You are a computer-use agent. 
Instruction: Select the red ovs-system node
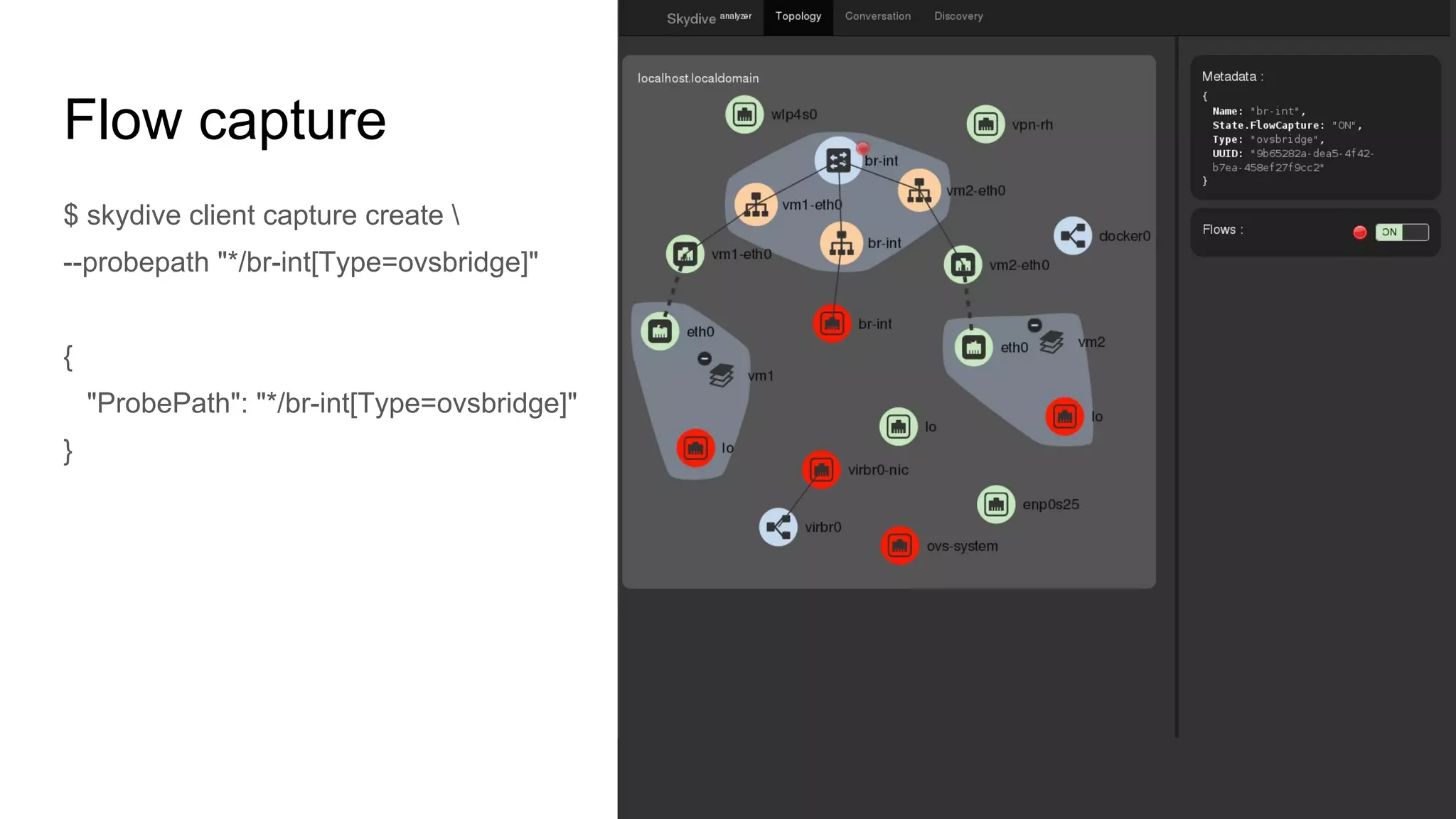(x=899, y=546)
